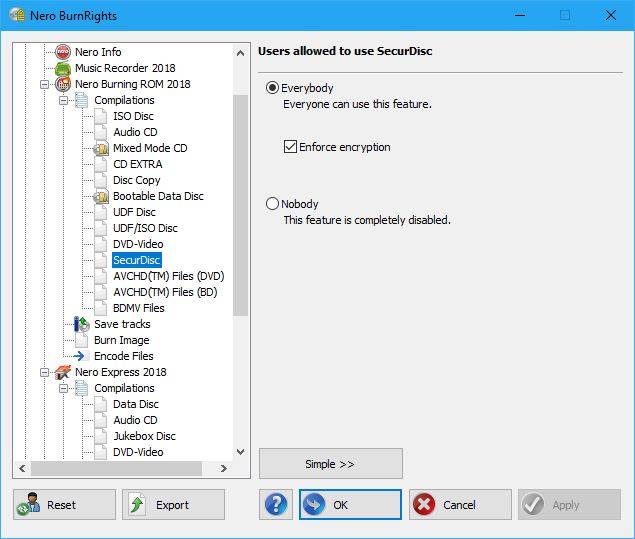Select the Music Recorder 2018 tree item

126,68
